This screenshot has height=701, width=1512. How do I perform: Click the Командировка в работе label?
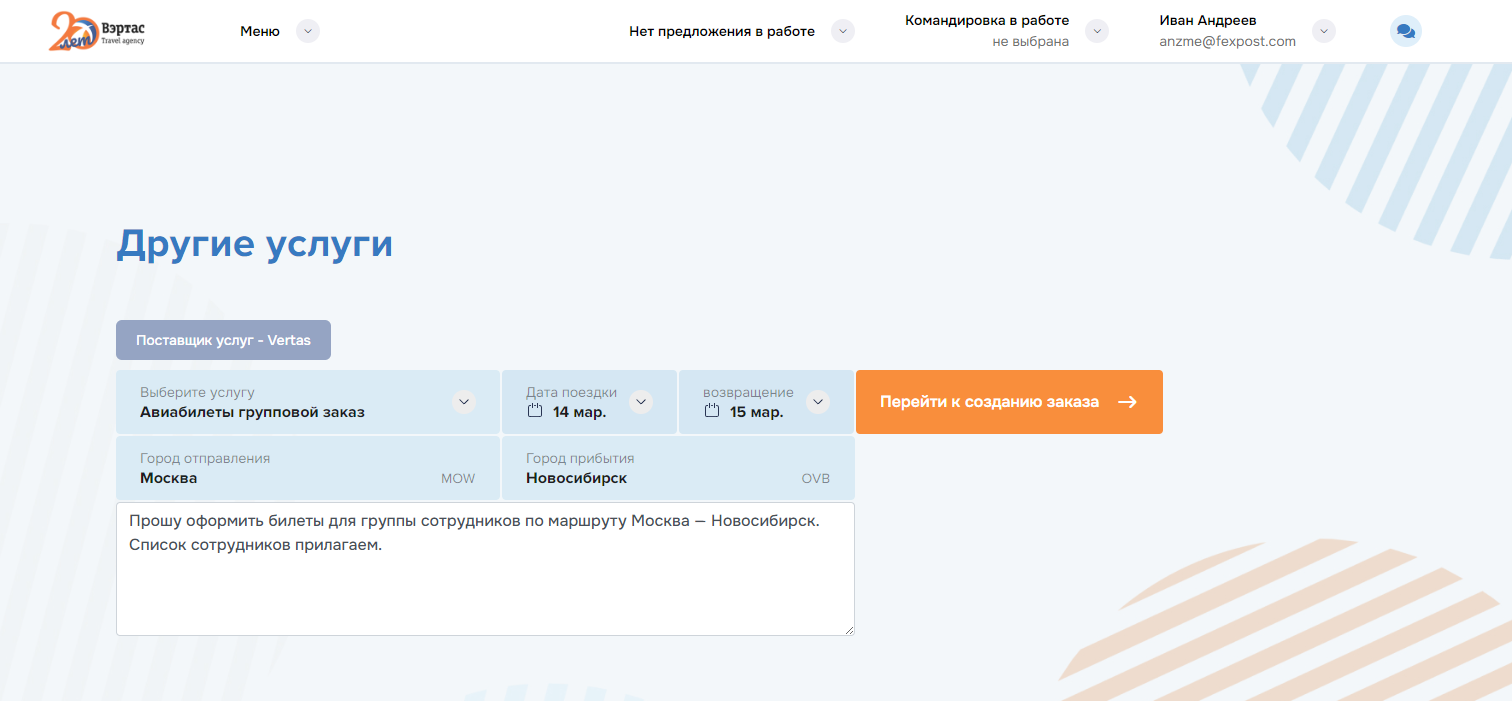point(987,20)
